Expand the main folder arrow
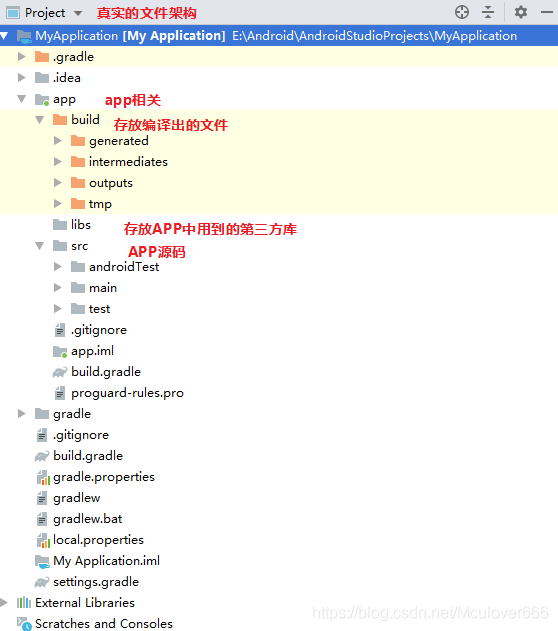558x631 pixels. click(58, 288)
